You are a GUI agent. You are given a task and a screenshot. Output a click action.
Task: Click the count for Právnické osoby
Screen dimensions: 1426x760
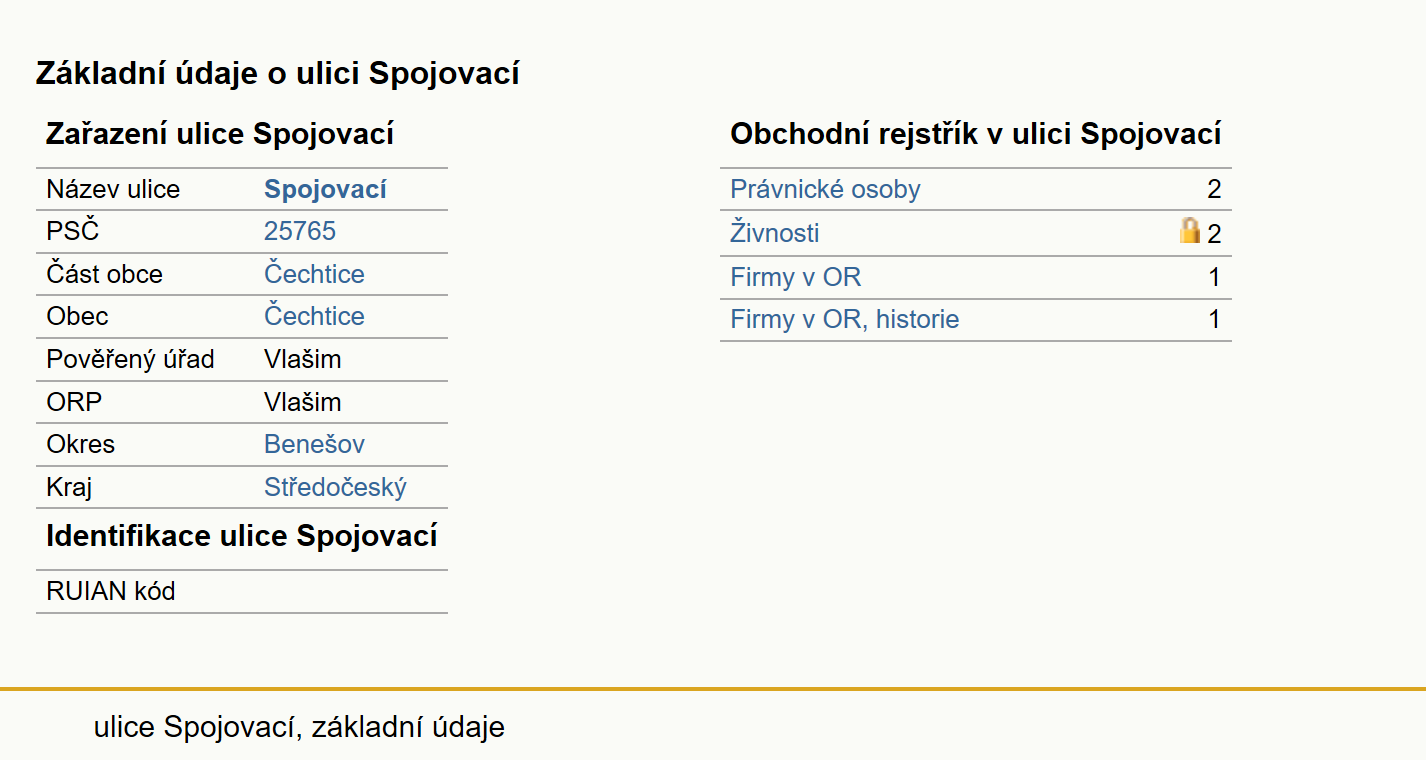pyautogui.click(x=1214, y=190)
